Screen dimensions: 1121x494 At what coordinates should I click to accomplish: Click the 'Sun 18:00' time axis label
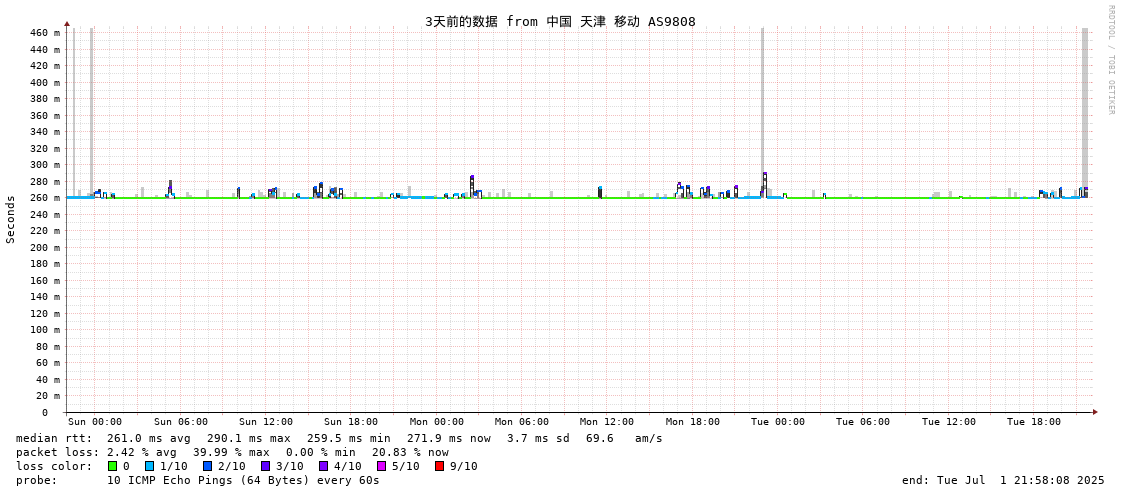(351, 422)
